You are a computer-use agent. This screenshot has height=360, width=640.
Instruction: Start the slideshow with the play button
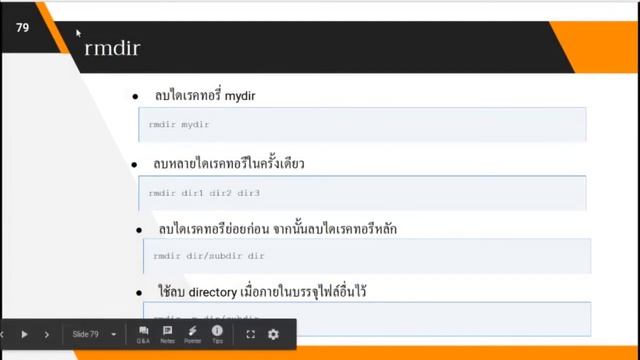(x=24, y=335)
